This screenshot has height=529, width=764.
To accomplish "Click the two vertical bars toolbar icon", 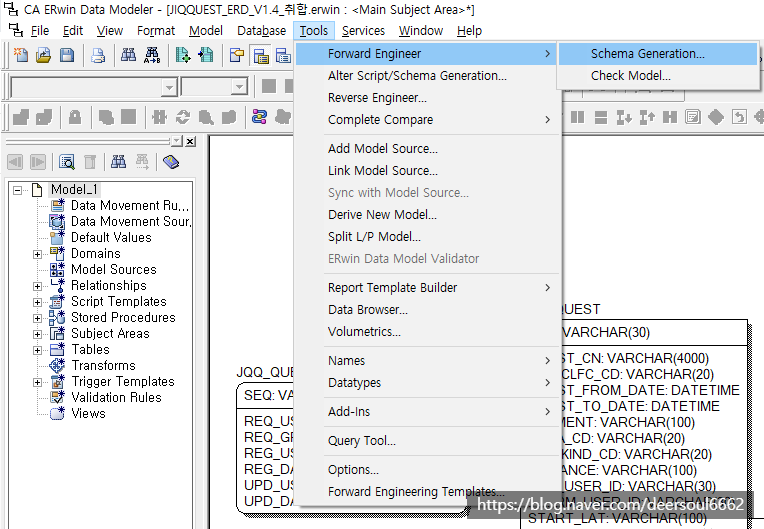I will (577, 117).
